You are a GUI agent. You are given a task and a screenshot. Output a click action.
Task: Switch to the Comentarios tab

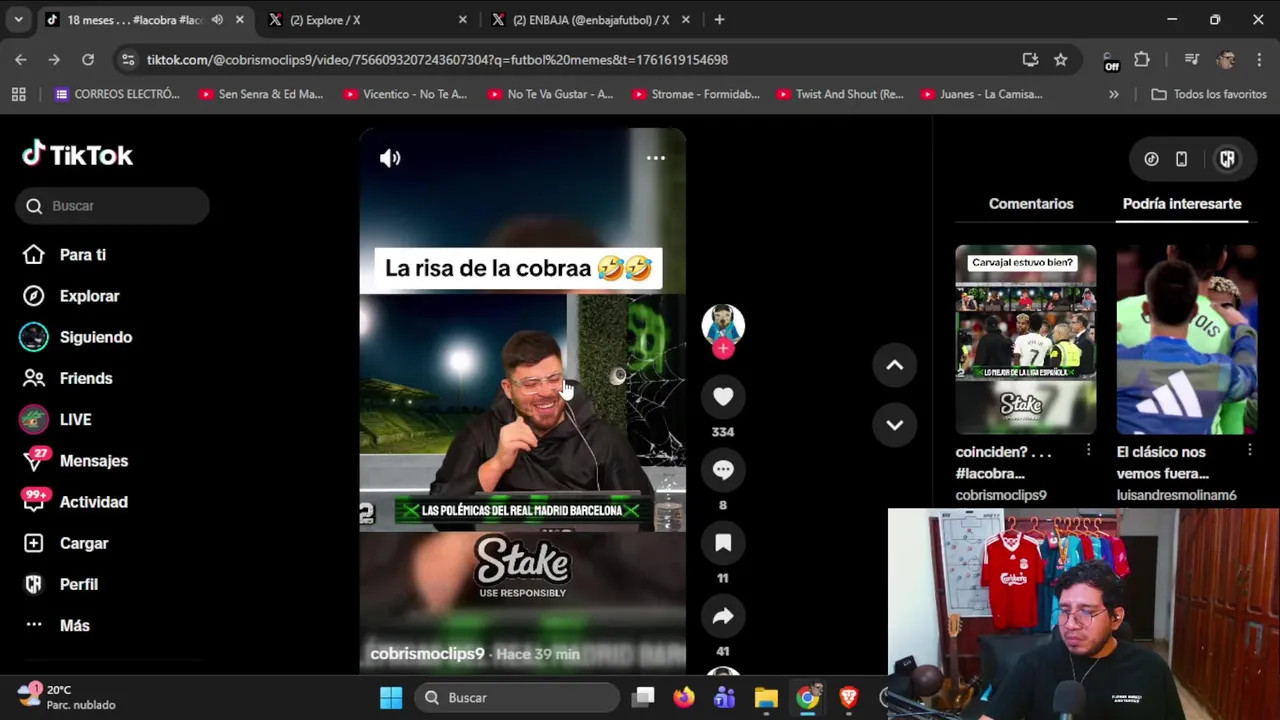tap(1031, 204)
